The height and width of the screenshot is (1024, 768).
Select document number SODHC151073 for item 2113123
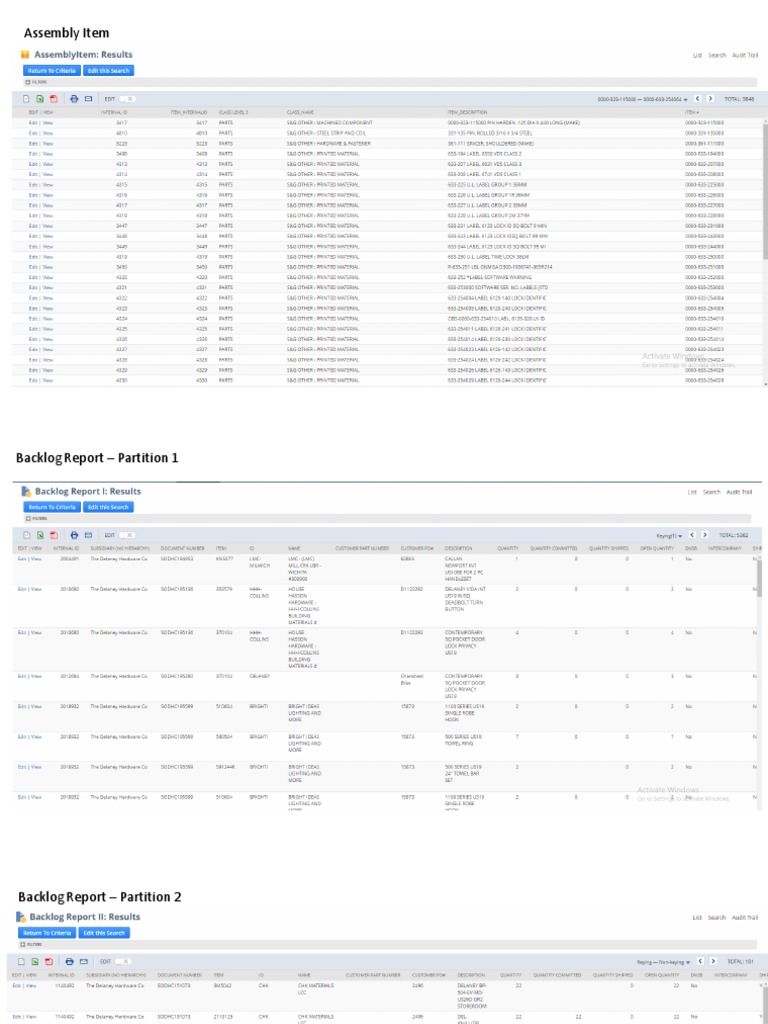[x=173, y=1017]
